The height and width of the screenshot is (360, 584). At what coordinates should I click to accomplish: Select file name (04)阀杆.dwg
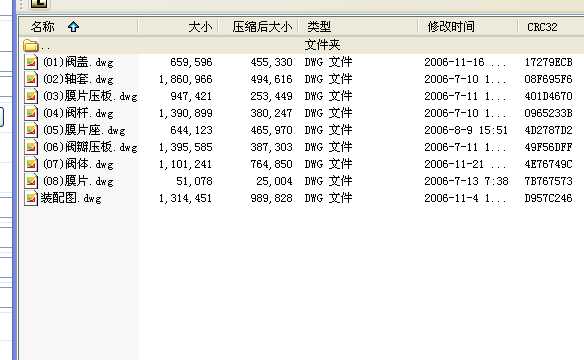tap(78, 113)
